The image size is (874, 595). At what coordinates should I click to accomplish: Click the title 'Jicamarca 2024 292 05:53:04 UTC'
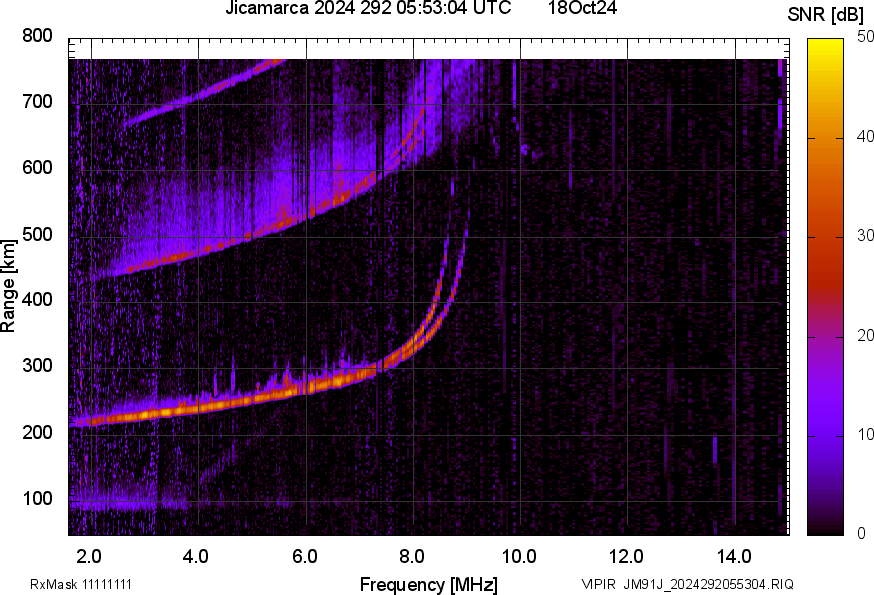point(368,8)
